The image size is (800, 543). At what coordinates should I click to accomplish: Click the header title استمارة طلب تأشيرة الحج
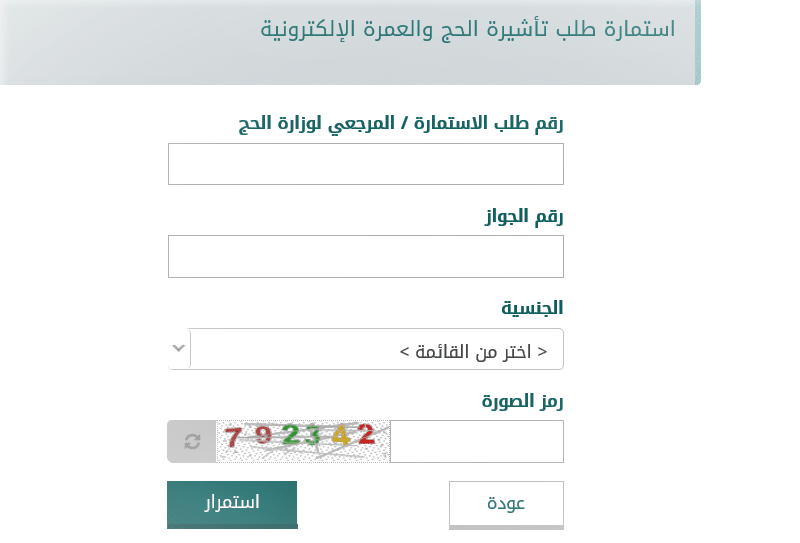468,30
